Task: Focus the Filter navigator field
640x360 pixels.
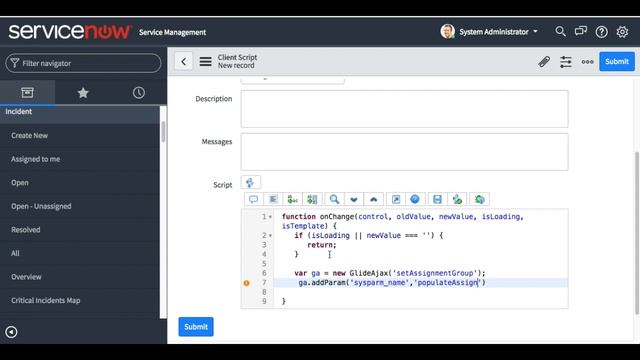Action: [83, 63]
